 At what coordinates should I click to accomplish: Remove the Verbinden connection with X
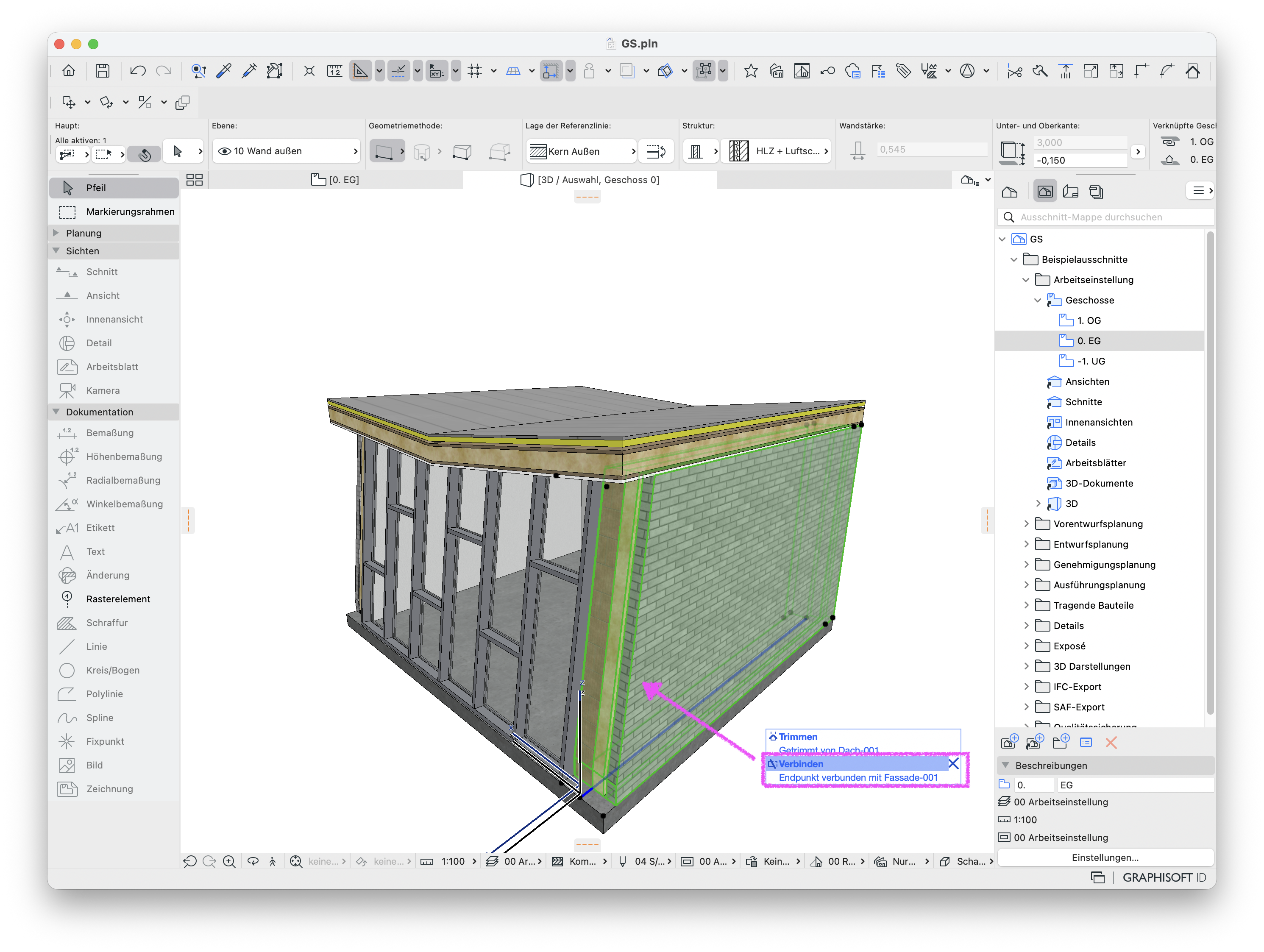pos(953,764)
